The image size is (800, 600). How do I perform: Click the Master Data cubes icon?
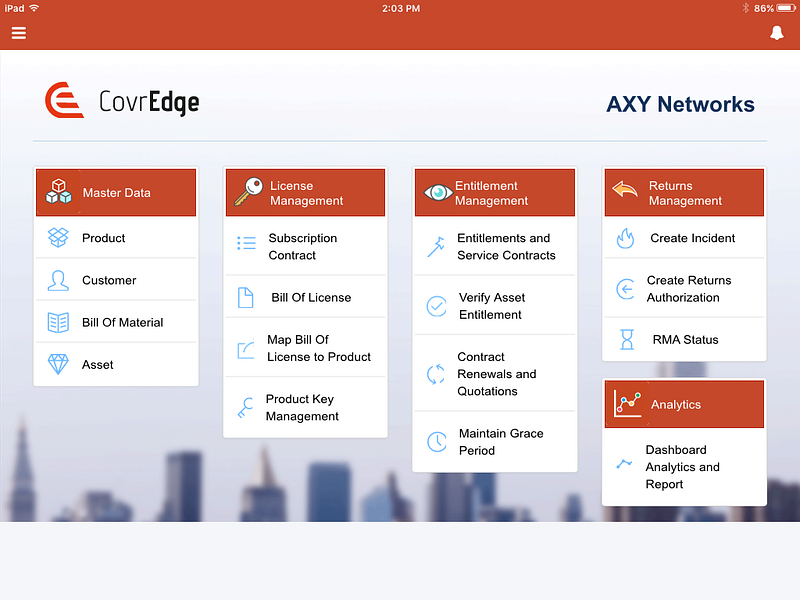(59, 192)
